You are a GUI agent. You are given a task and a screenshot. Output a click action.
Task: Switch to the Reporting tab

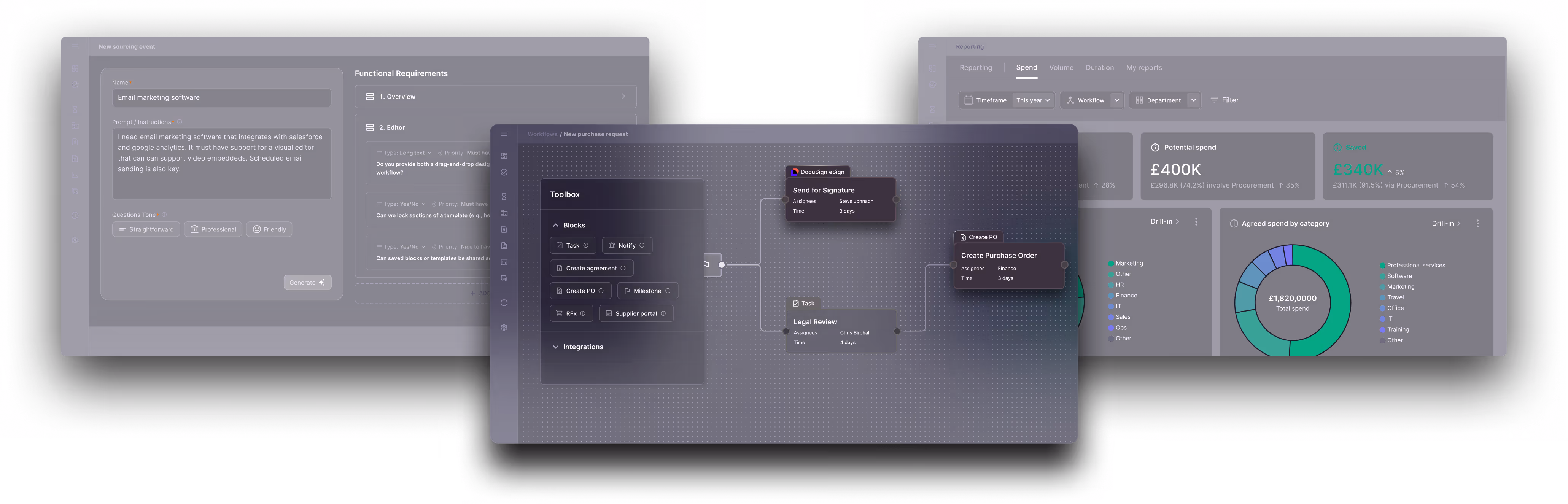coord(976,68)
